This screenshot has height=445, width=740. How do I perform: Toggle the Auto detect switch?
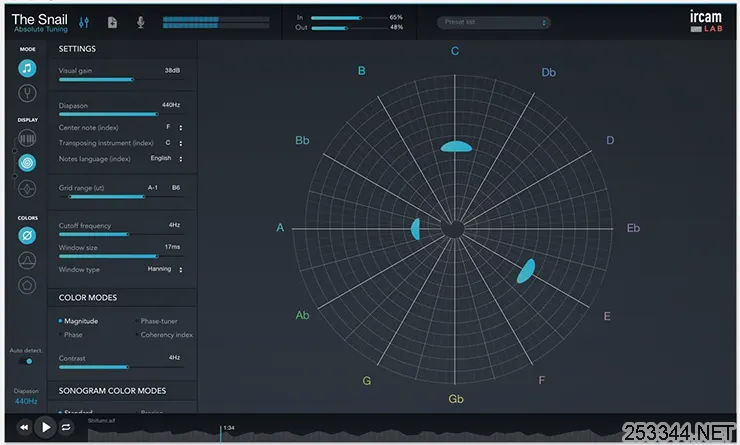tap(26, 361)
